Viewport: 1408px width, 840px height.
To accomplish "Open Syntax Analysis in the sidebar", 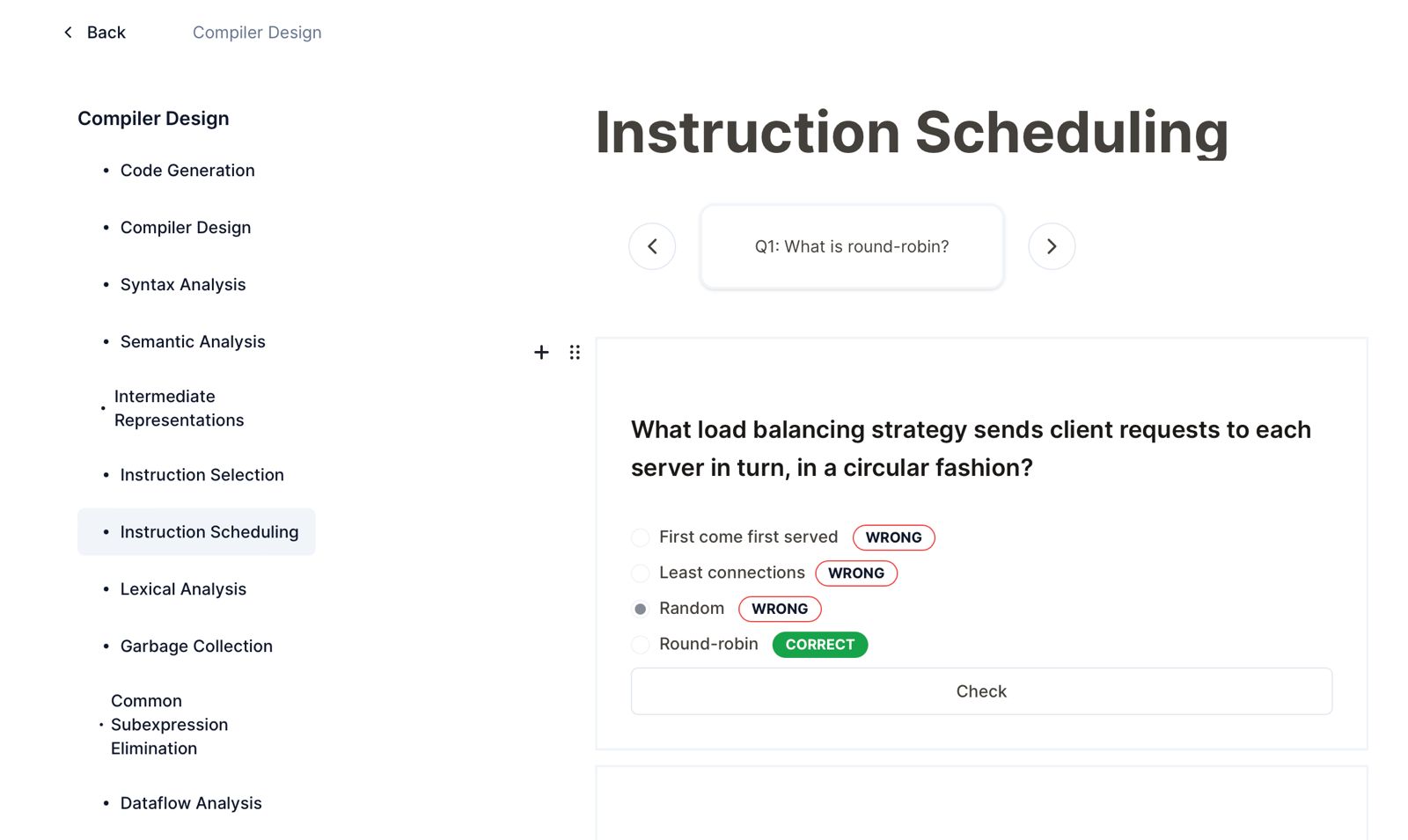I will click(x=183, y=285).
